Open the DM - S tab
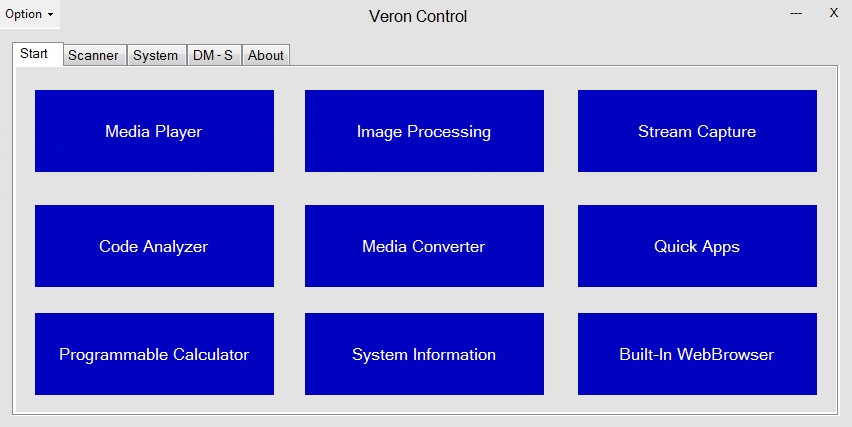852x427 pixels. pos(214,55)
